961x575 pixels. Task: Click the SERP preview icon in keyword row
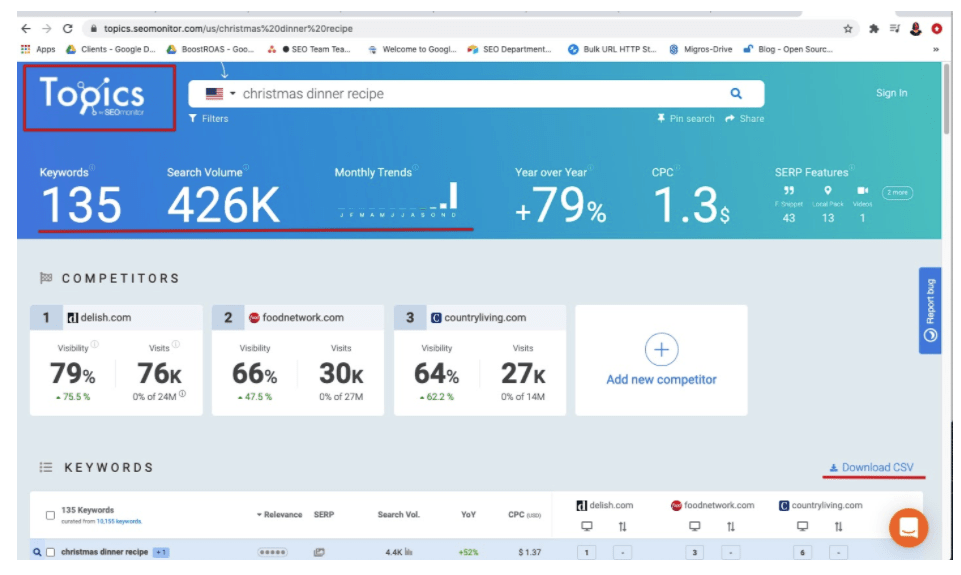click(x=319, y=552)
